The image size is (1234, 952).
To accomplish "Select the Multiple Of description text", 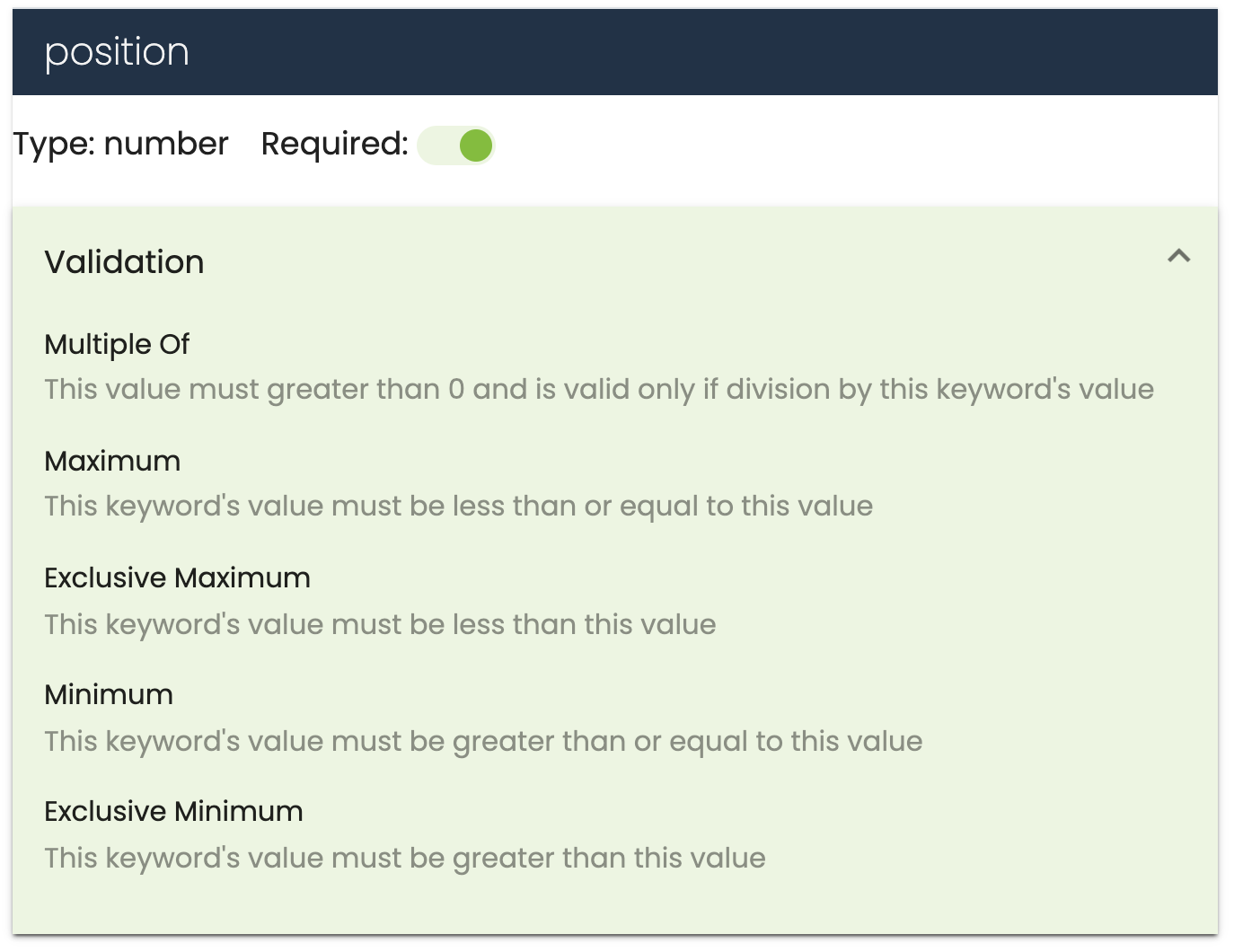I will pyautogui.click(x=598, y=389).
